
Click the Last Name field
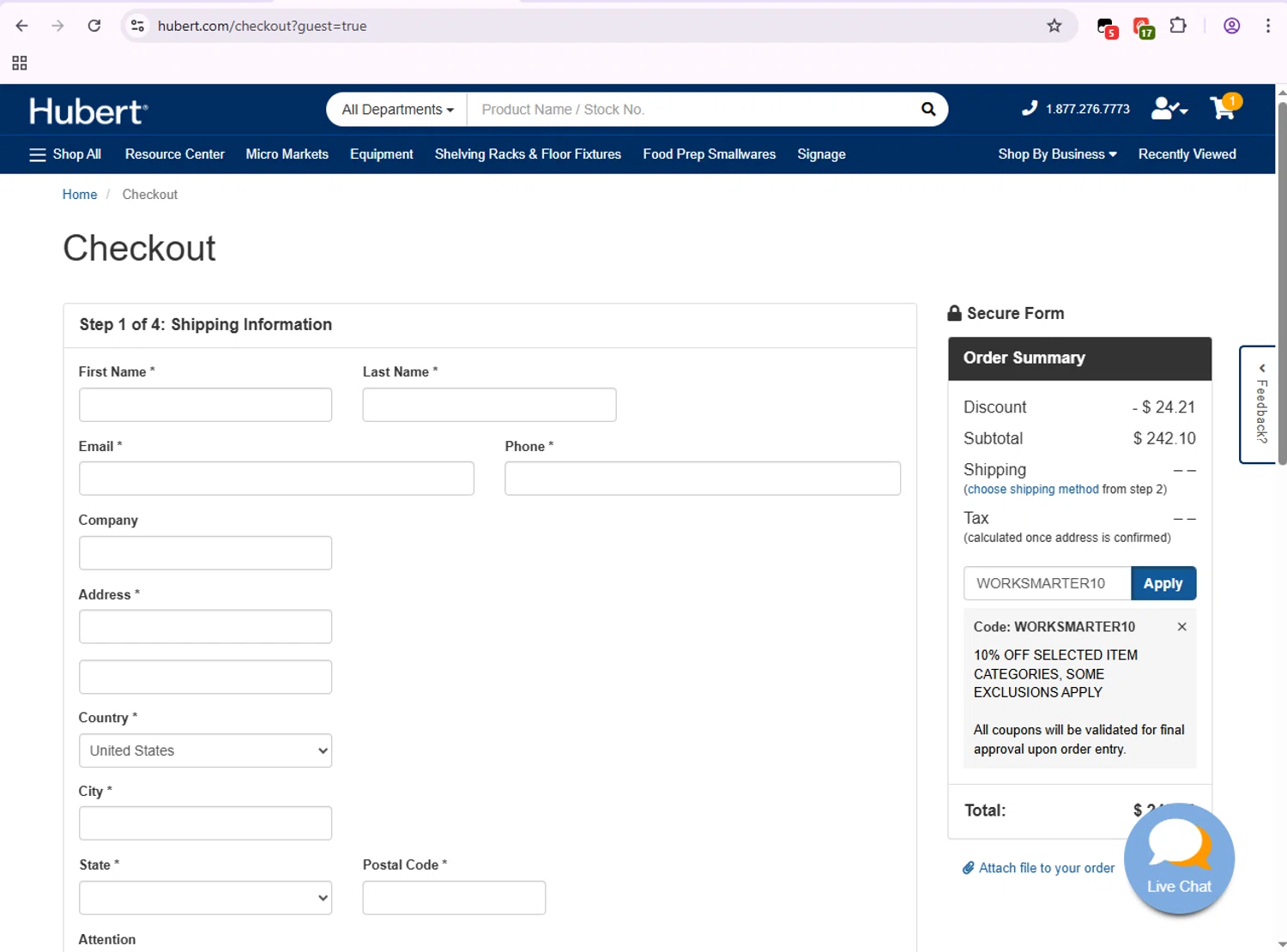489,405
